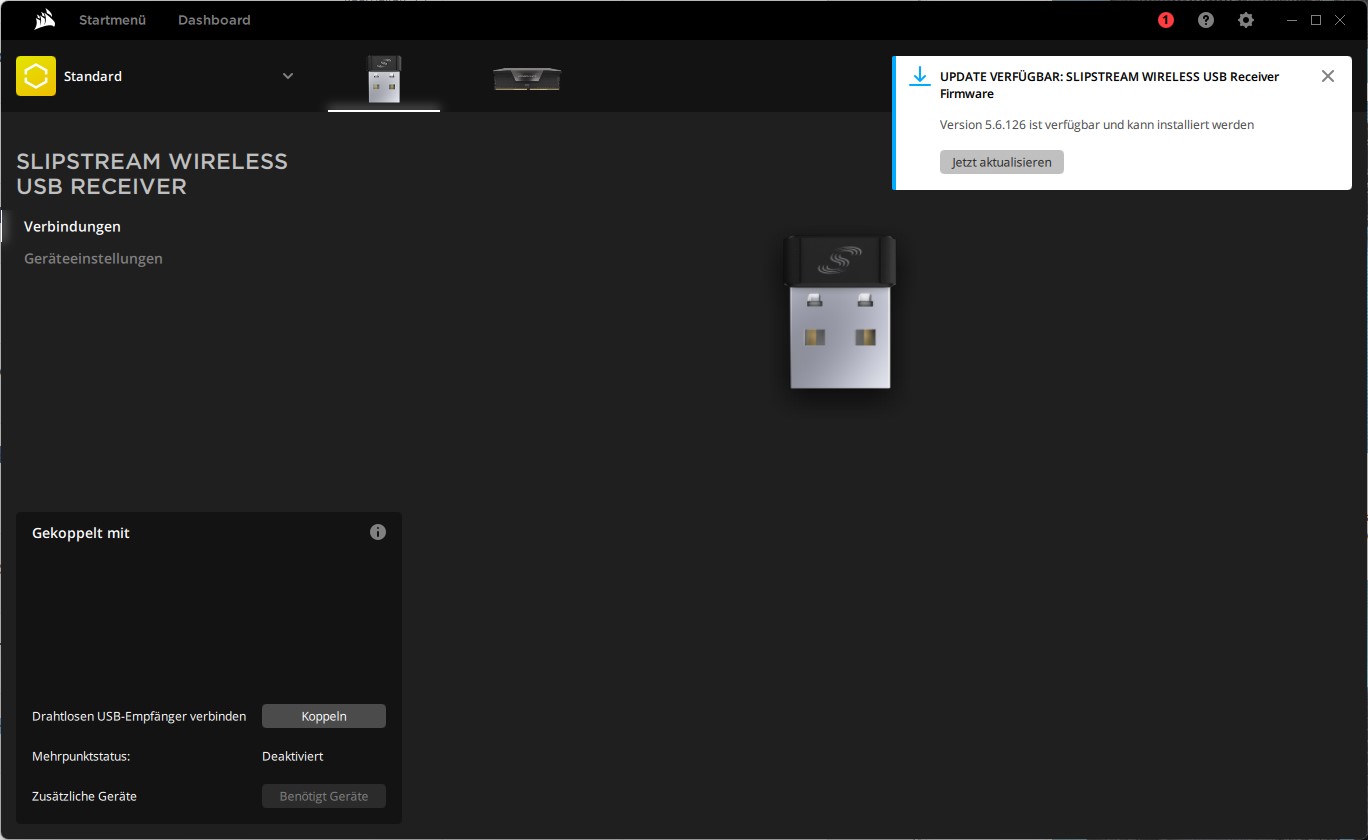Image resolution: width=1368 pixels, height=840 pixels.
Task: Select the keyboard device icon
Action: (527, 77)
